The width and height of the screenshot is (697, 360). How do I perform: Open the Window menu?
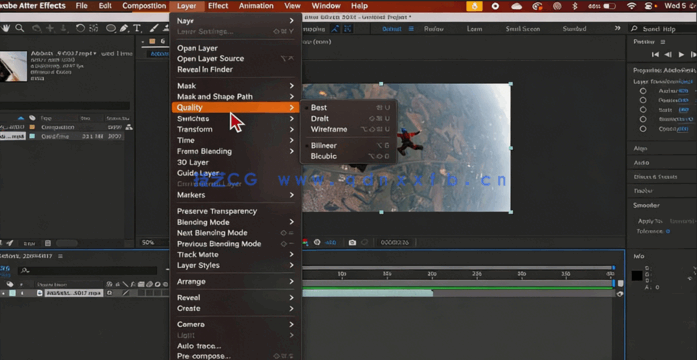point(327,6)
